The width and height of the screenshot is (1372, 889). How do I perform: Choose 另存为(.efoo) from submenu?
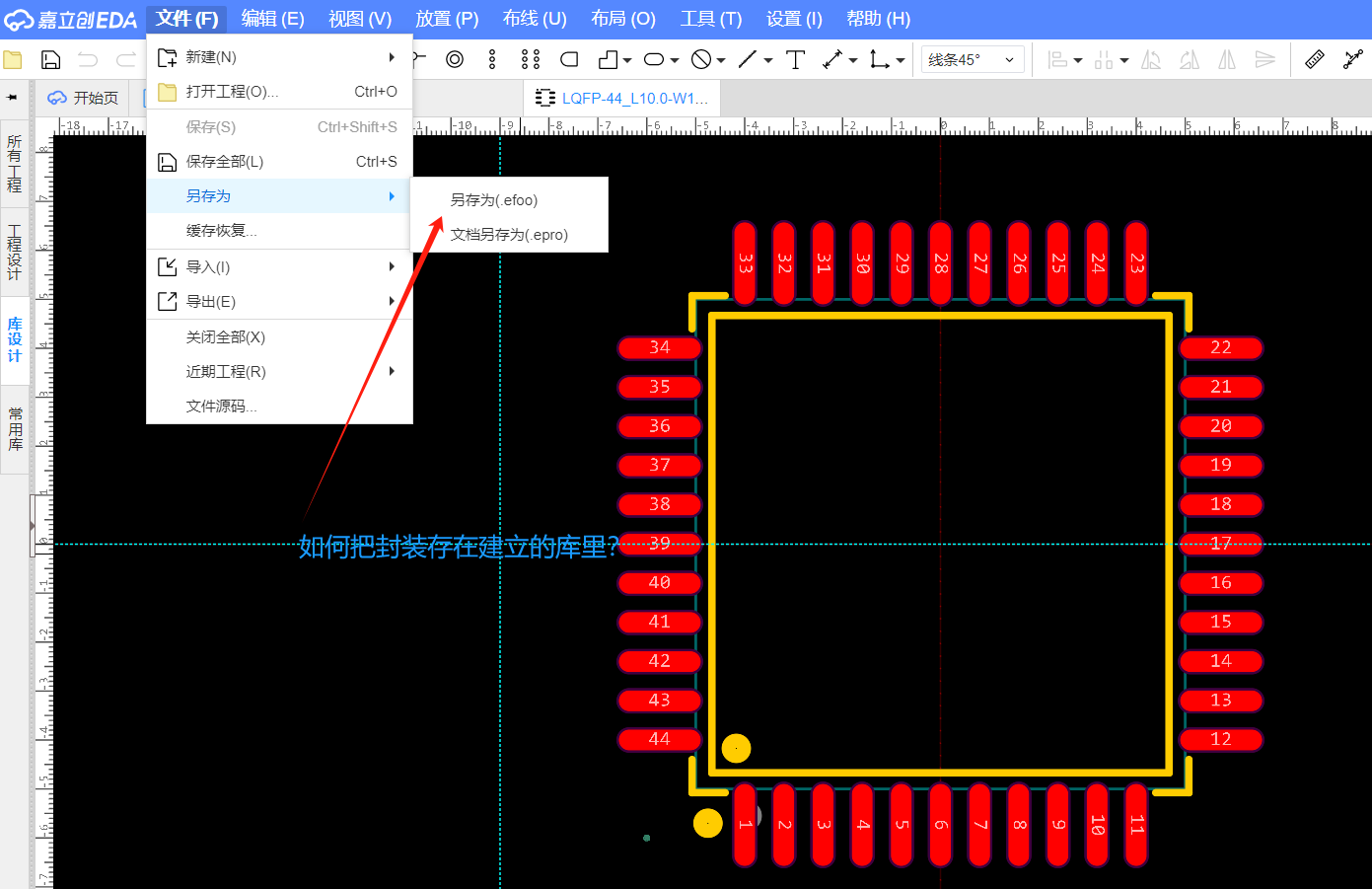(494, 200)
